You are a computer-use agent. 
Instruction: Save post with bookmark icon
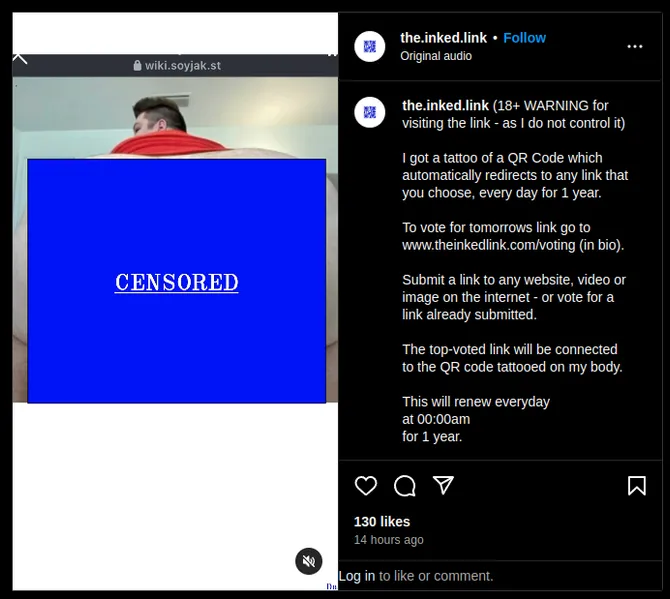(637, 486)
